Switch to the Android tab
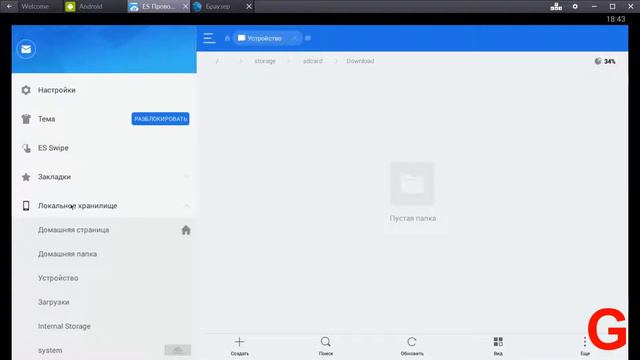This screenshot has height=360, width=640. pyautogui.click(x=91, y=7)
